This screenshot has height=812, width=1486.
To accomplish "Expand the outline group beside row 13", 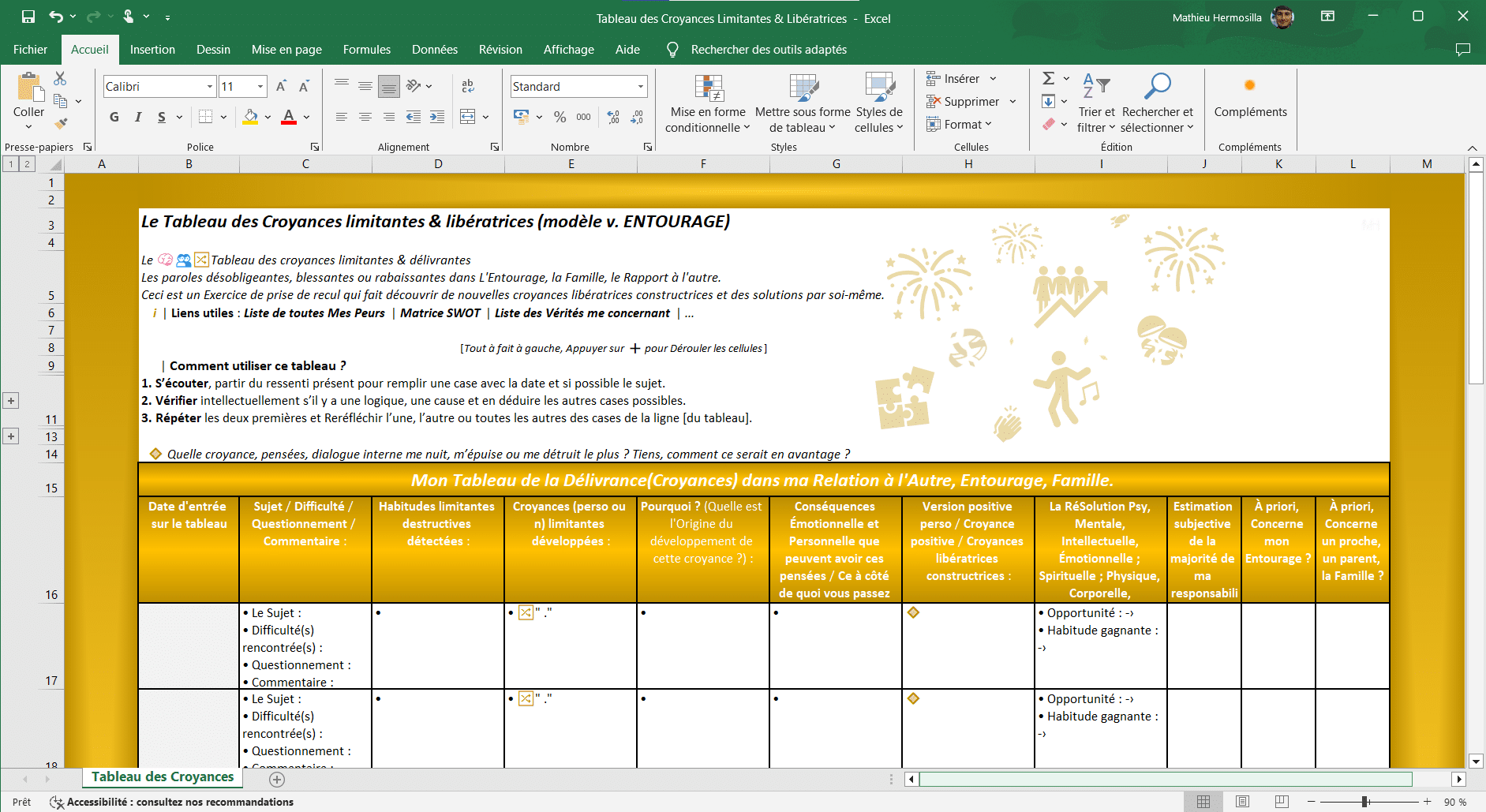I will click(11, 436).
